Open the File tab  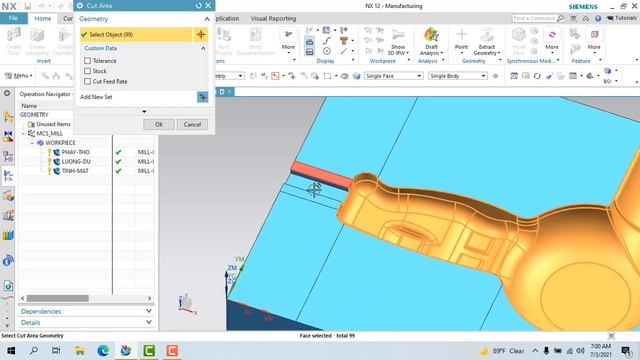13,18
